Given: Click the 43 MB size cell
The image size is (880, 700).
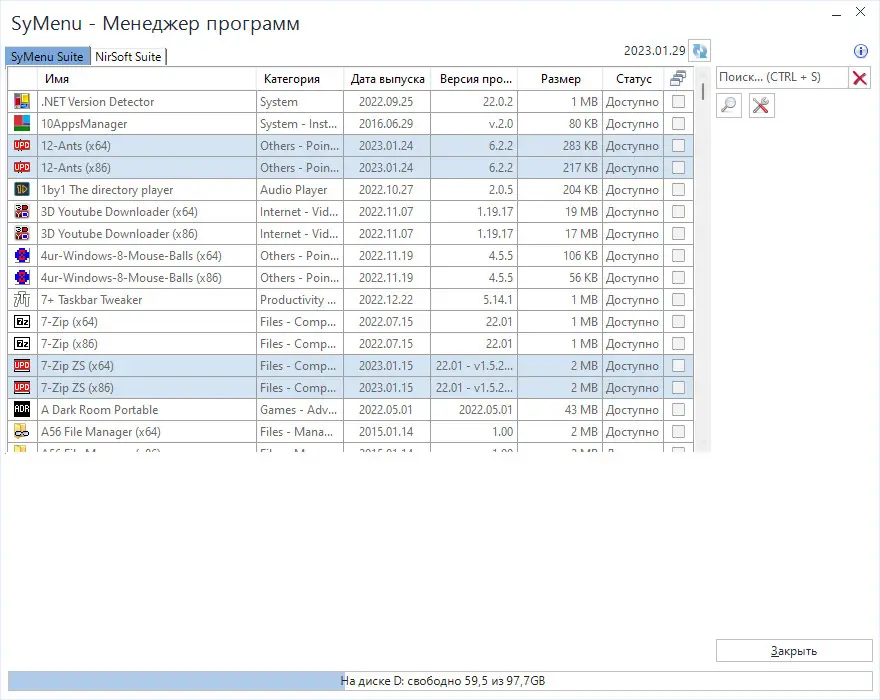Looking at the screenshot, I should (x=560, y=409).
